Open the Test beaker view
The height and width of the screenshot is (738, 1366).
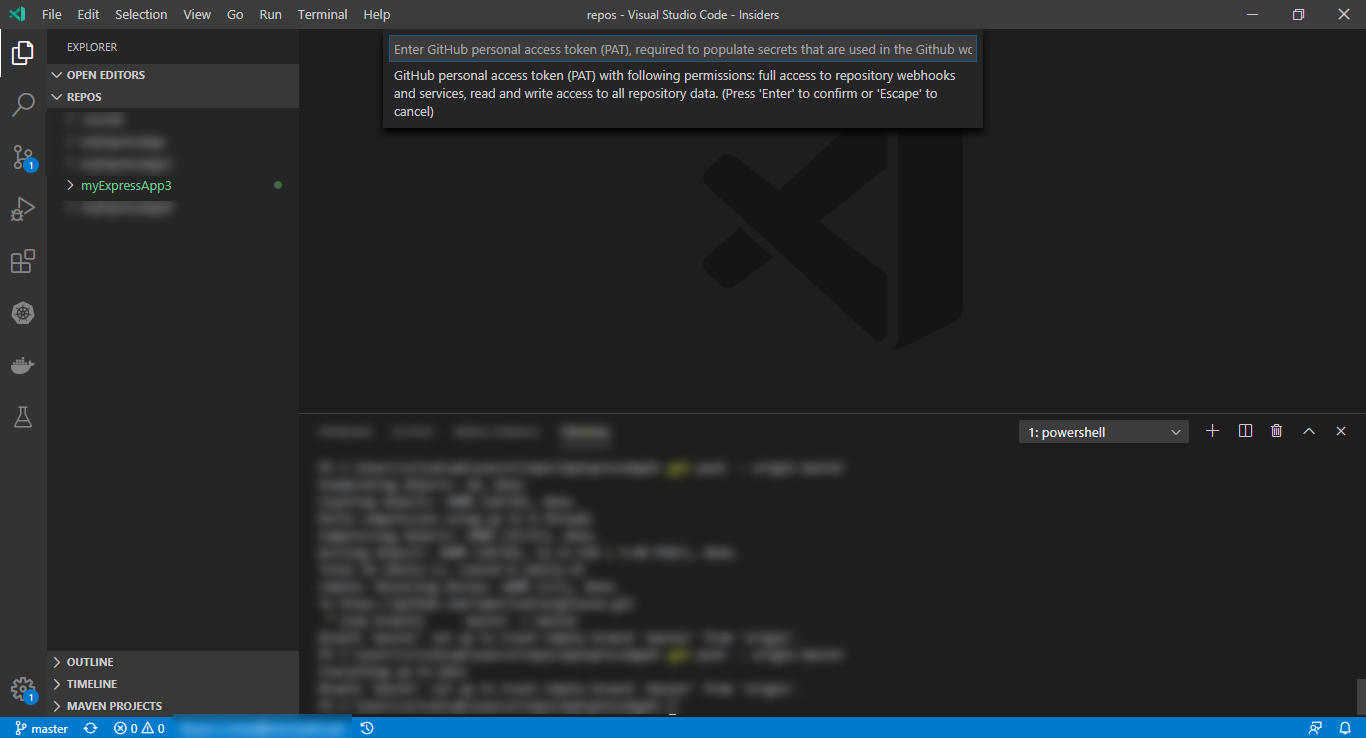(x=23, y=417)
